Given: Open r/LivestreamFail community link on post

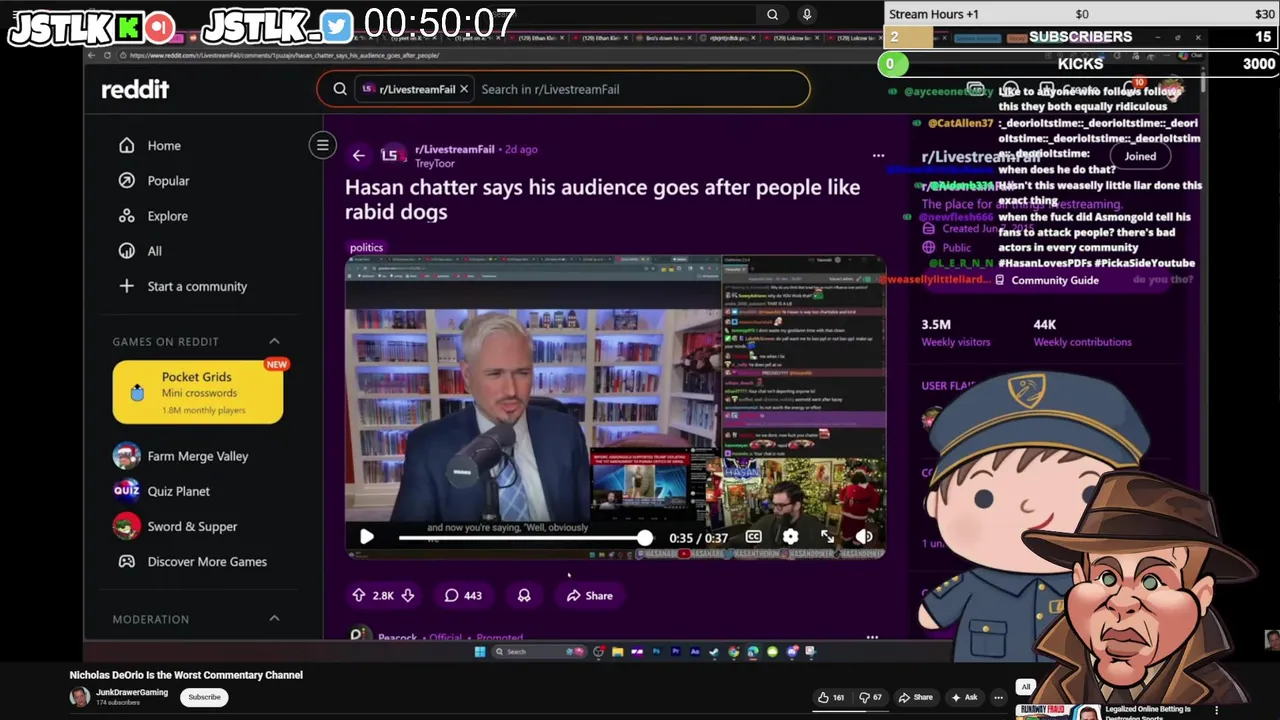Looking at the screenshot, I should pyautogui.click(x=454, y=149).
